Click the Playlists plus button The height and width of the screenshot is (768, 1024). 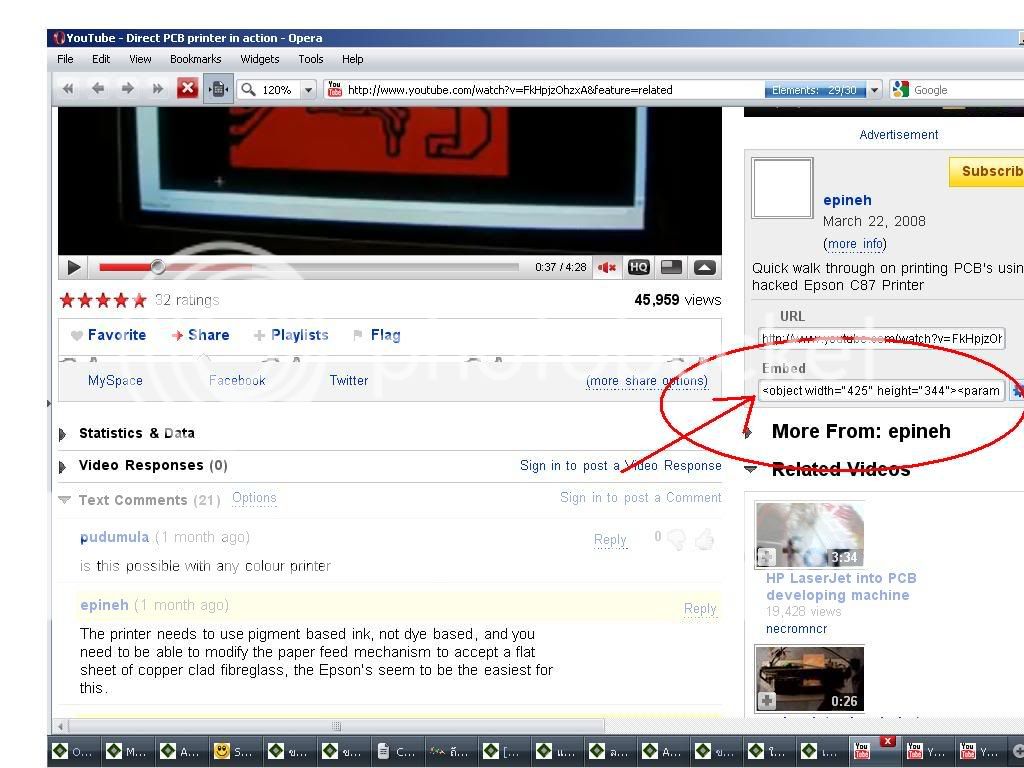coord(291,335)
